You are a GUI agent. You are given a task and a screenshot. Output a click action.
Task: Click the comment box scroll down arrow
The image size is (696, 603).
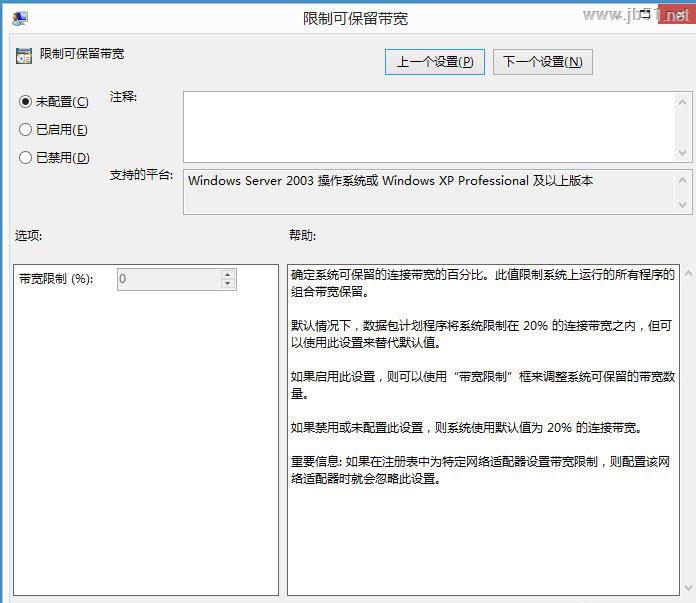point(683,152)
